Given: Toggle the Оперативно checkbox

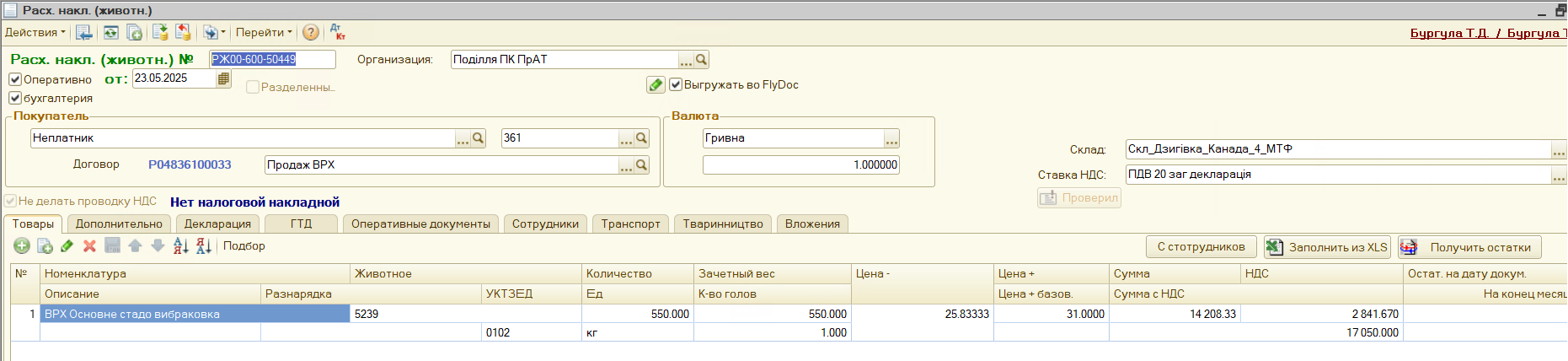Looking at the screenshot, I should tap(15, 79).
